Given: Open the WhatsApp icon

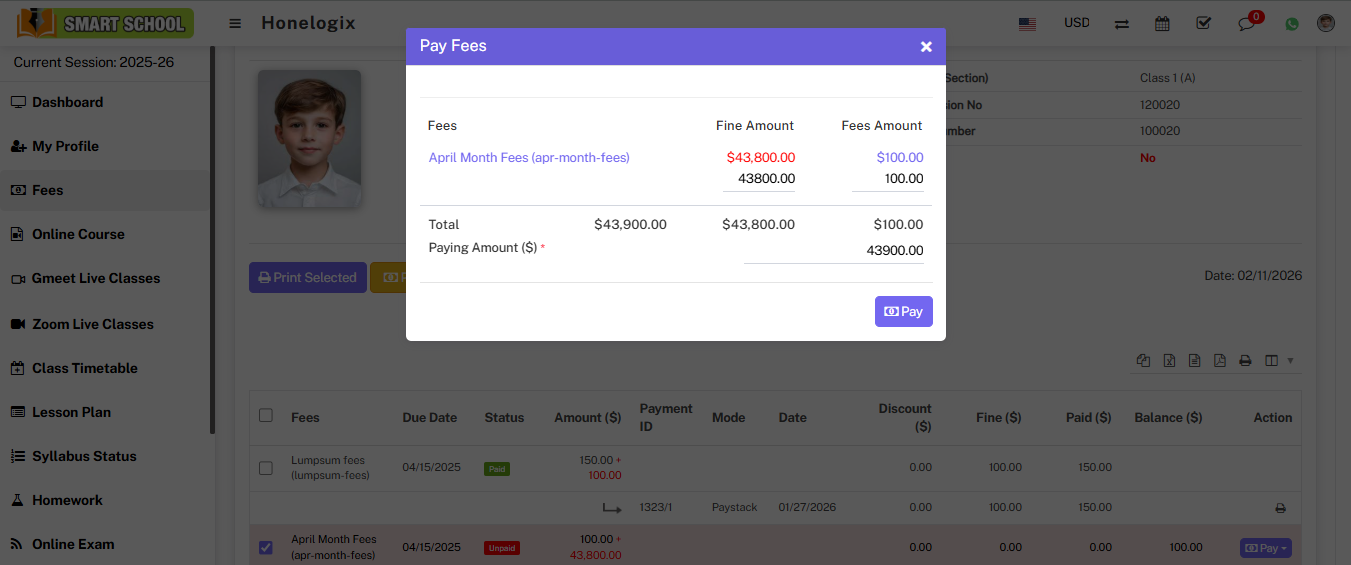Looking at the screenshot, I should pos(1292,23).
